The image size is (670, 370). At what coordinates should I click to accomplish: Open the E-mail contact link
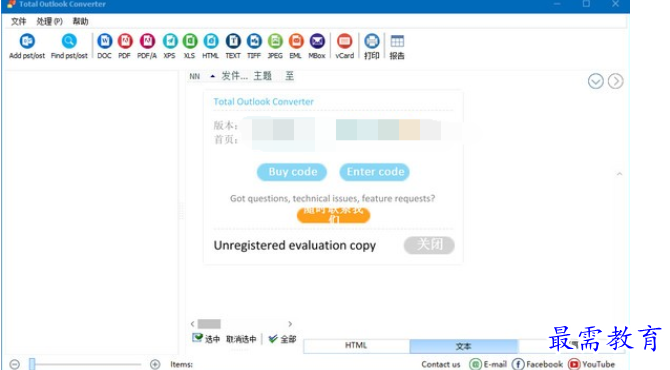tap(488, 364)
